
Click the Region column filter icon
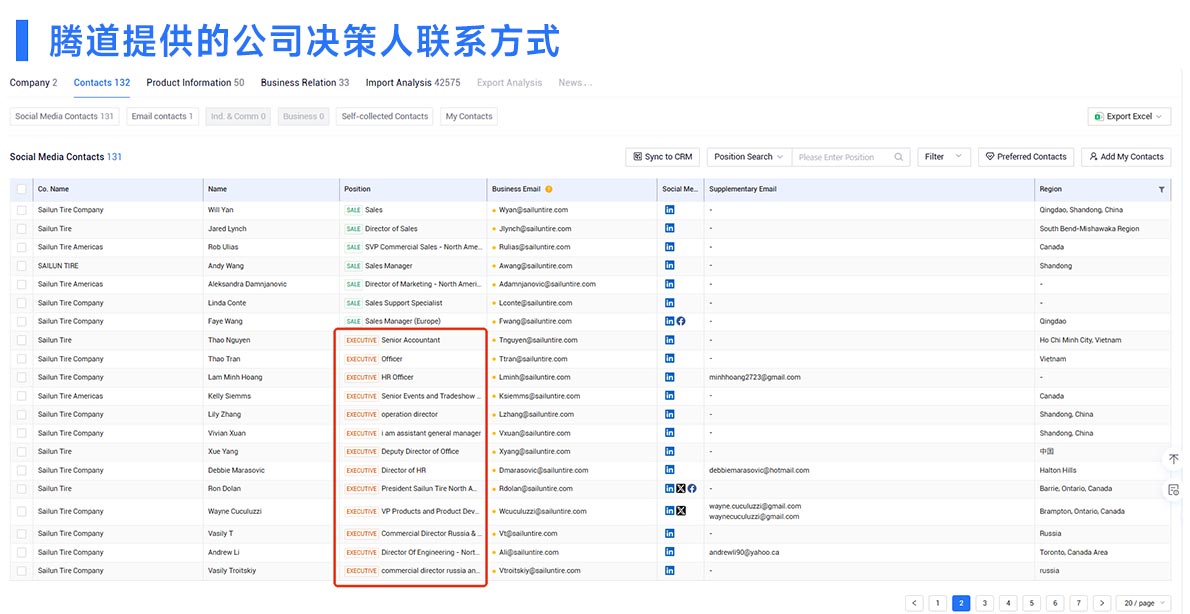pos(1161,190)
